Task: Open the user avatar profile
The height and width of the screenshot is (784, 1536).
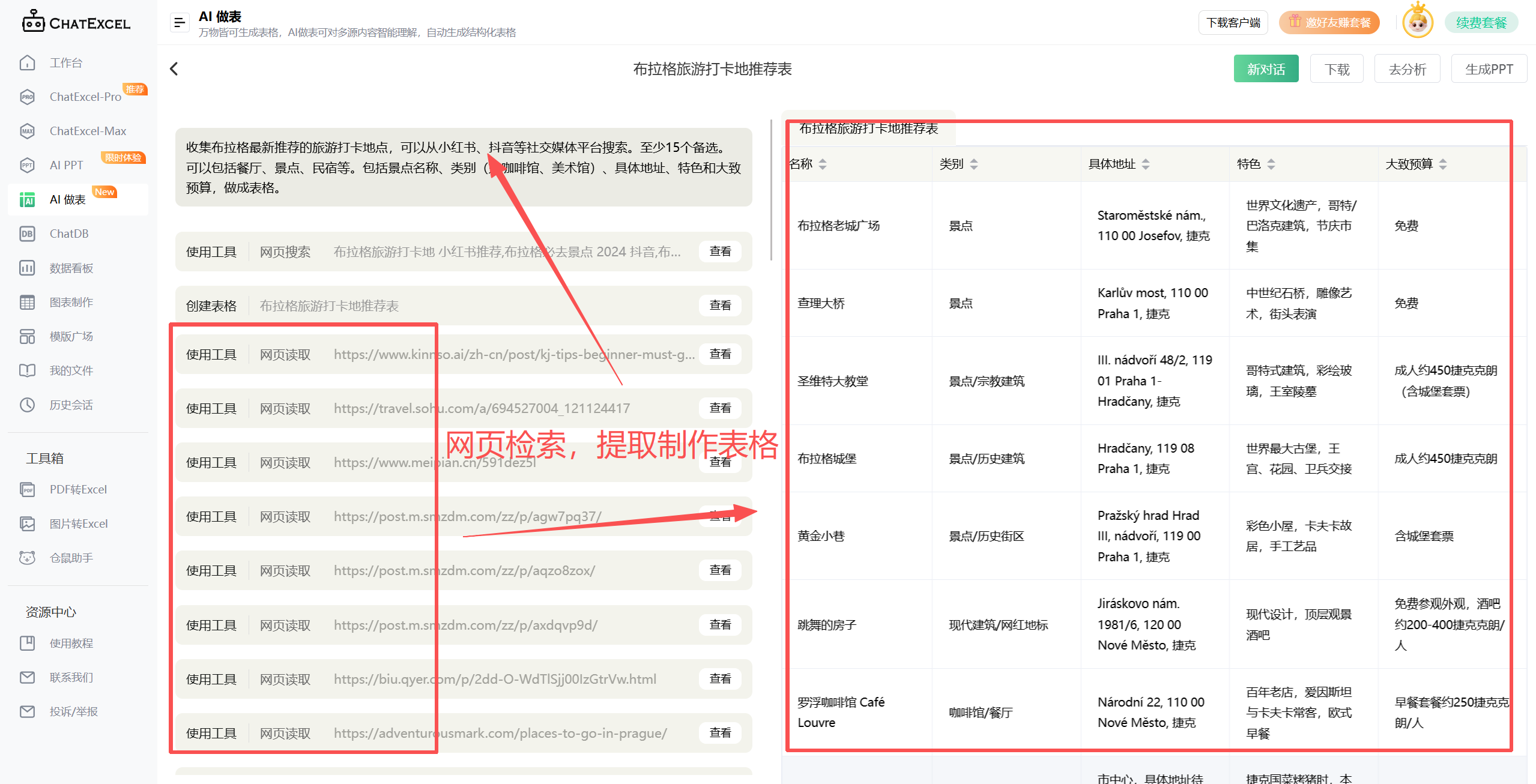Action: click(1417, 22)
